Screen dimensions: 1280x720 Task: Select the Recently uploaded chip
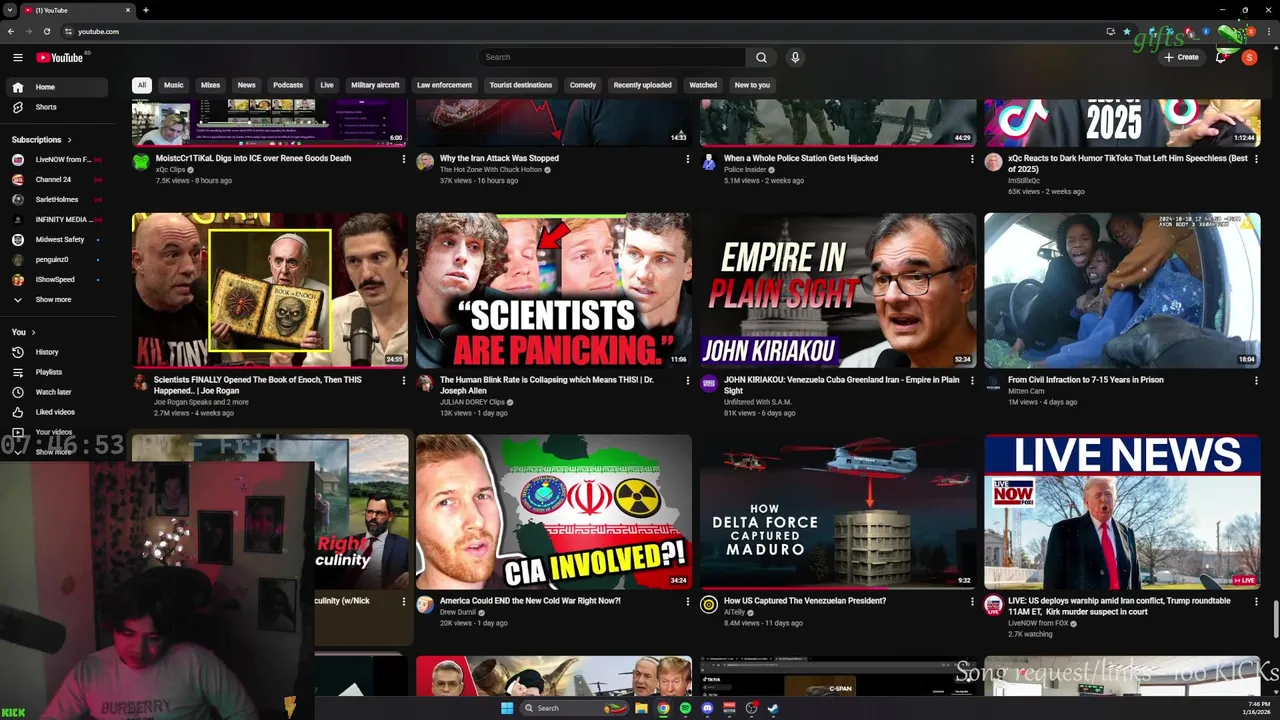[642, 85]
